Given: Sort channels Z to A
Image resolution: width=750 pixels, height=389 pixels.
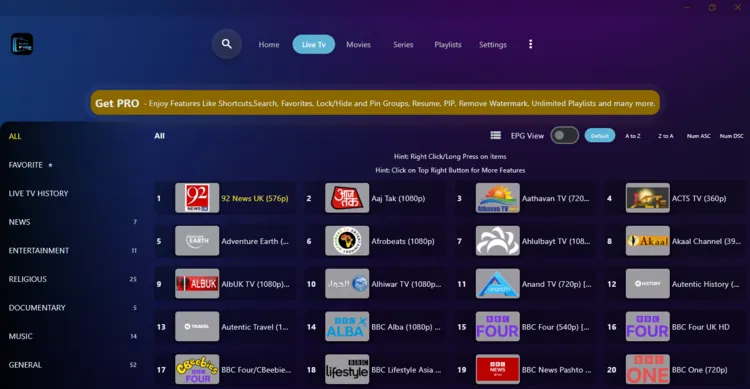Looking at the screenshot, I should (x=665, y=136).
